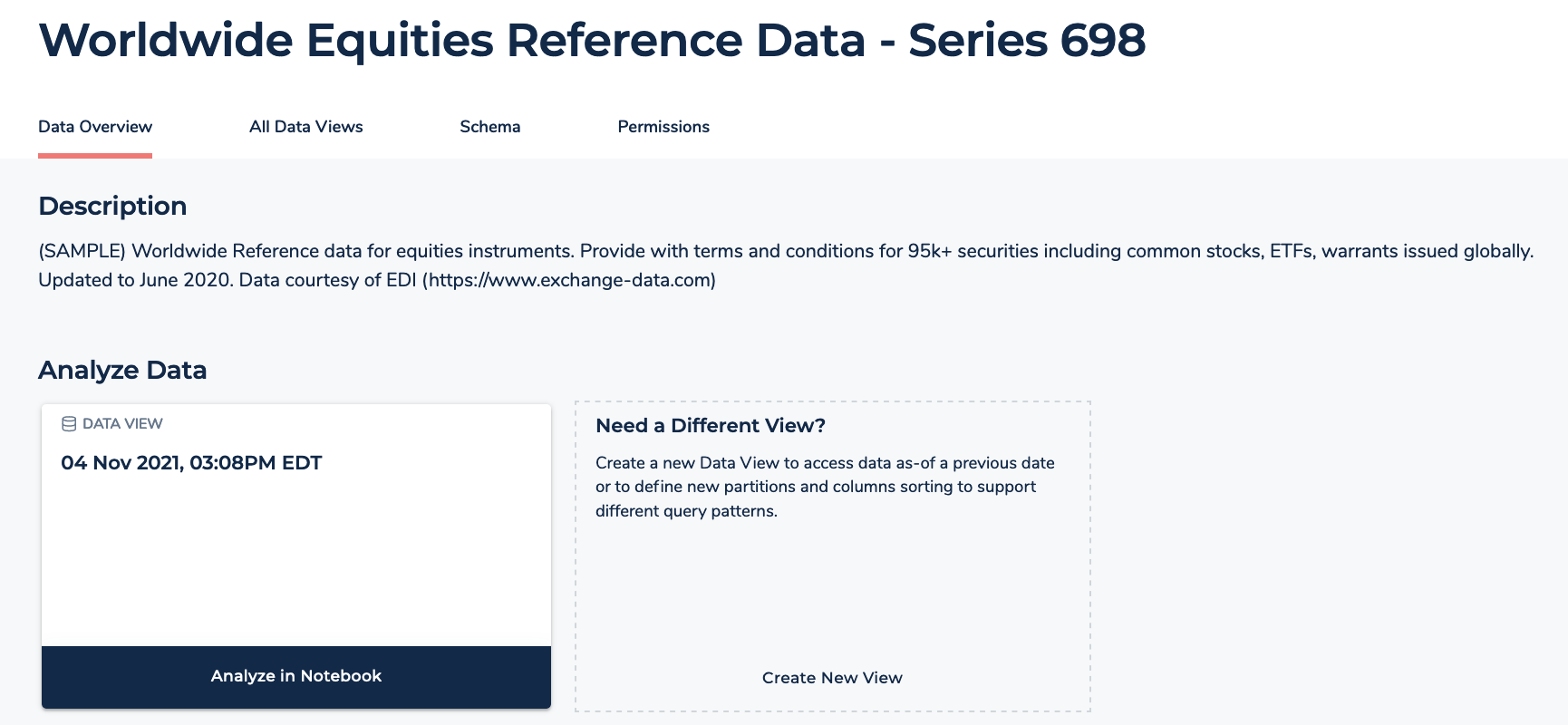1568x725 pixels.
Task: Click the new view explanation text
Action: pos(825,487)
